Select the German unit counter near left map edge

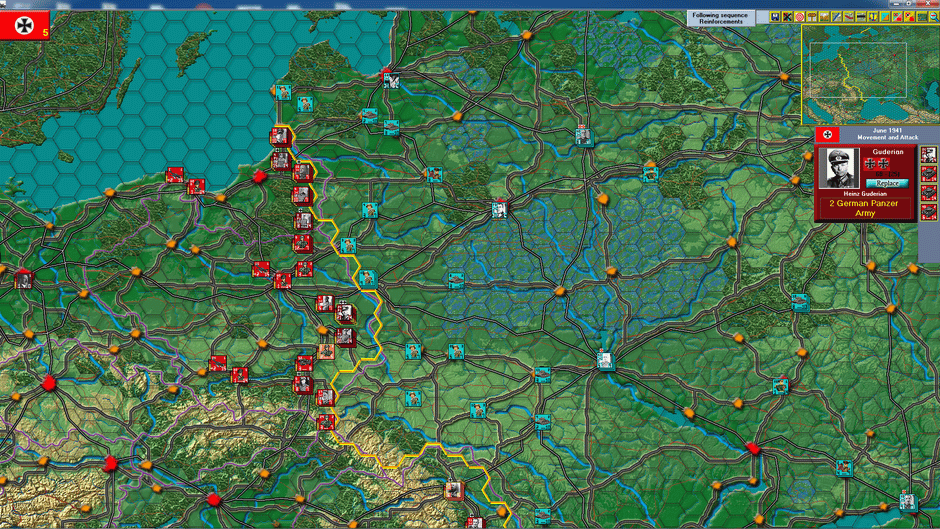tap(23, 279)
